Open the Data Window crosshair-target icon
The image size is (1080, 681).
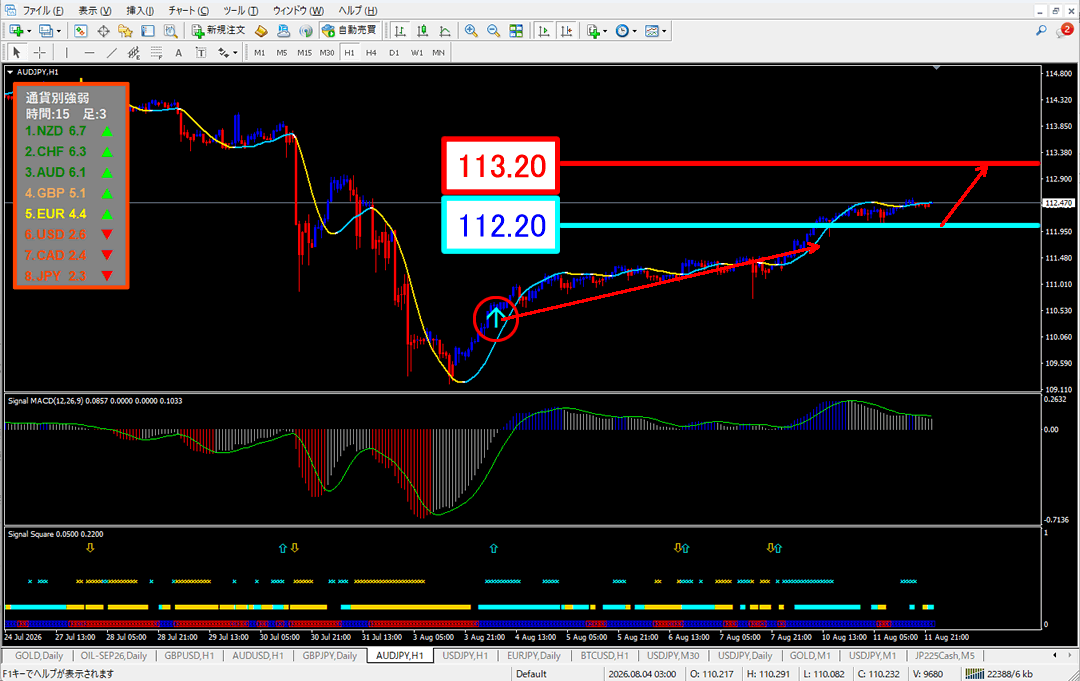[x=103, y=31]
